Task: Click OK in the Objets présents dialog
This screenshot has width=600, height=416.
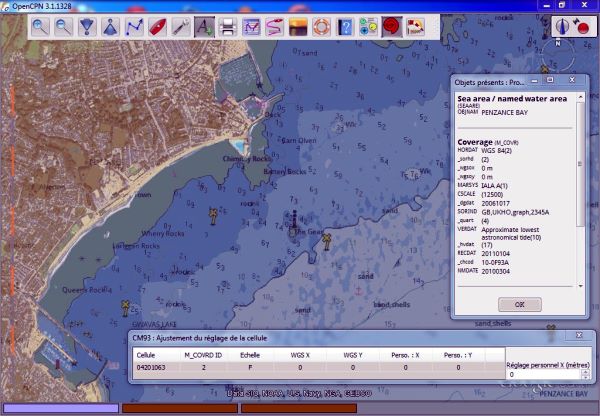Action: [x=520, y=305]
